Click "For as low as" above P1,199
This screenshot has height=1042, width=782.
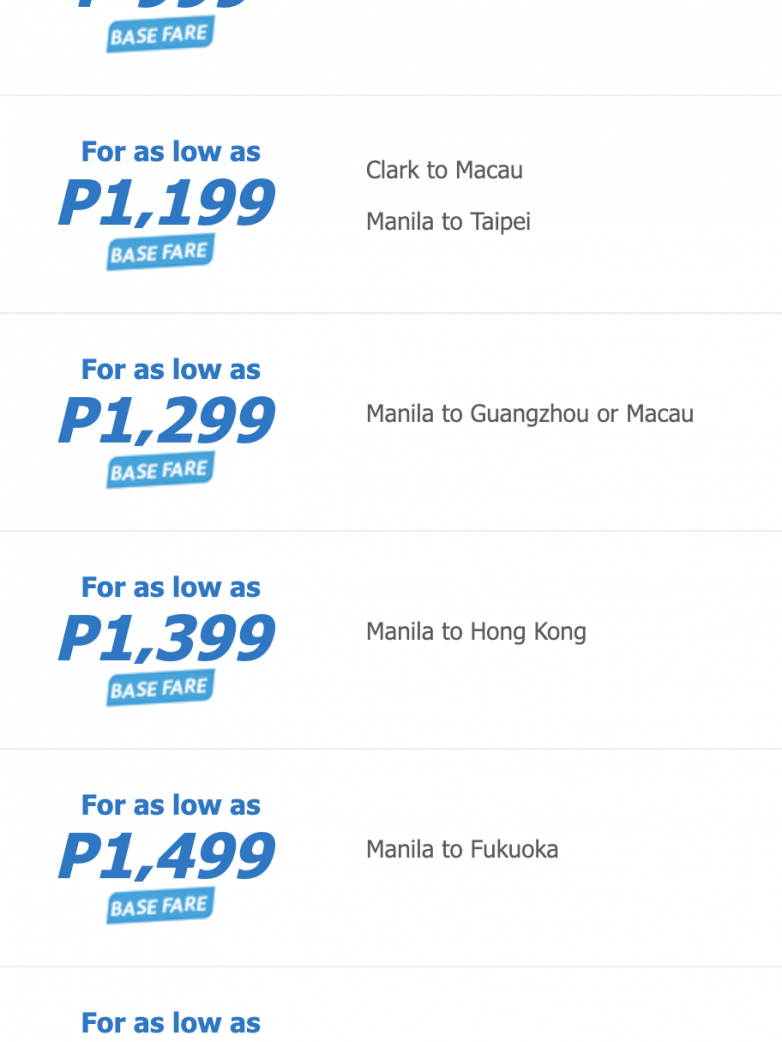pyautogui.click(x=171, y=152)
